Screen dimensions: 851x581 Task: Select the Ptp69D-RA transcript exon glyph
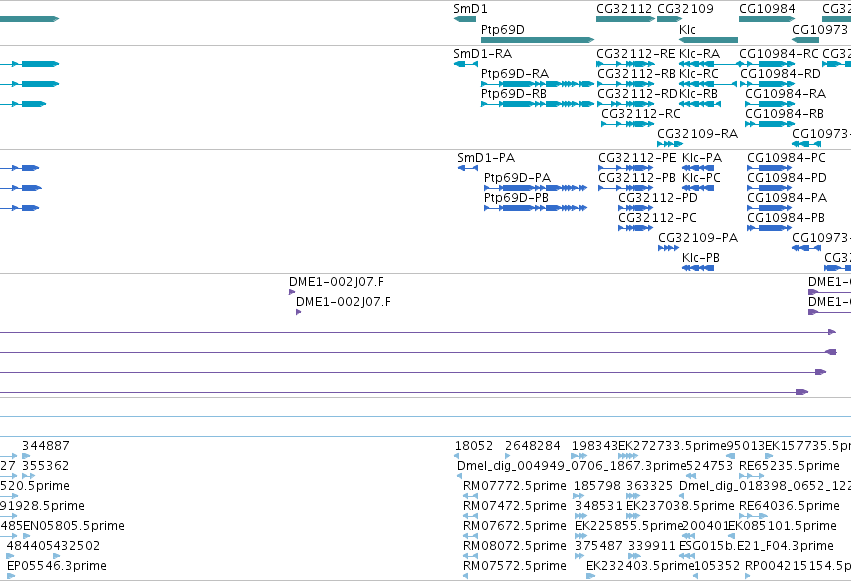(x=537, y=84)
